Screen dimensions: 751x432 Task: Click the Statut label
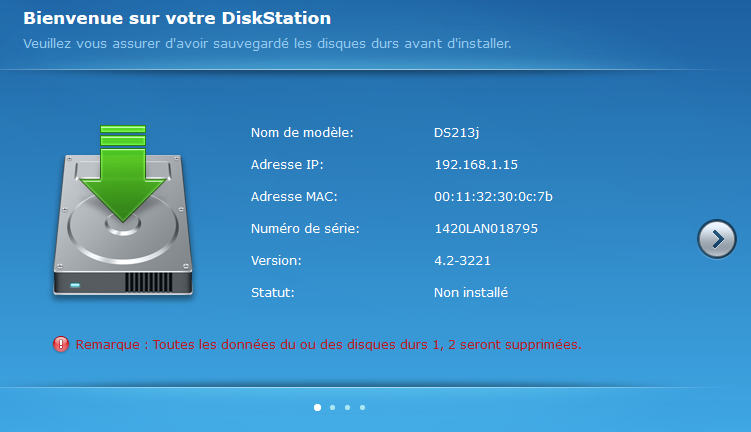[273, 293]
